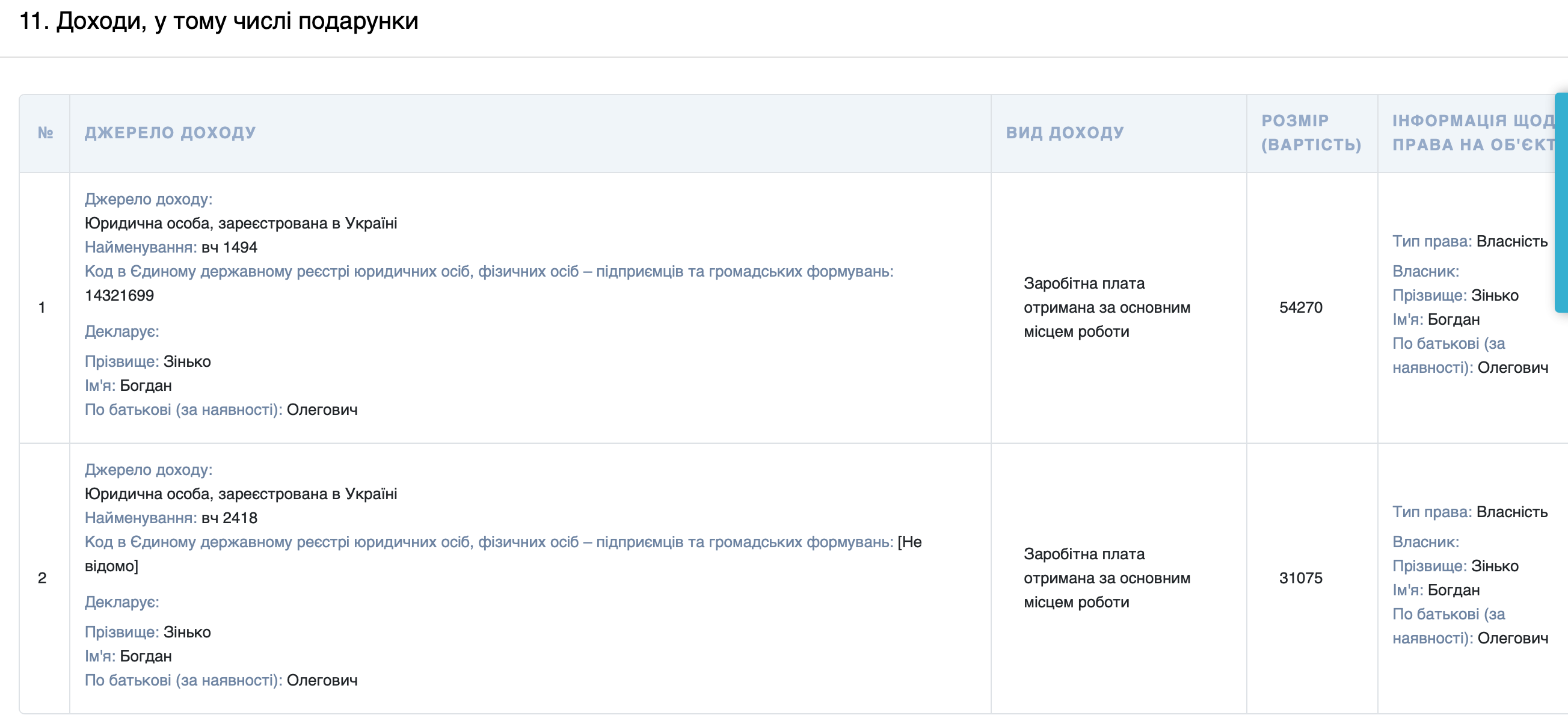The width and height of the screenshot is (1568, 715).
Task: Click the teal side panel tab
Action: [1561, 202]
